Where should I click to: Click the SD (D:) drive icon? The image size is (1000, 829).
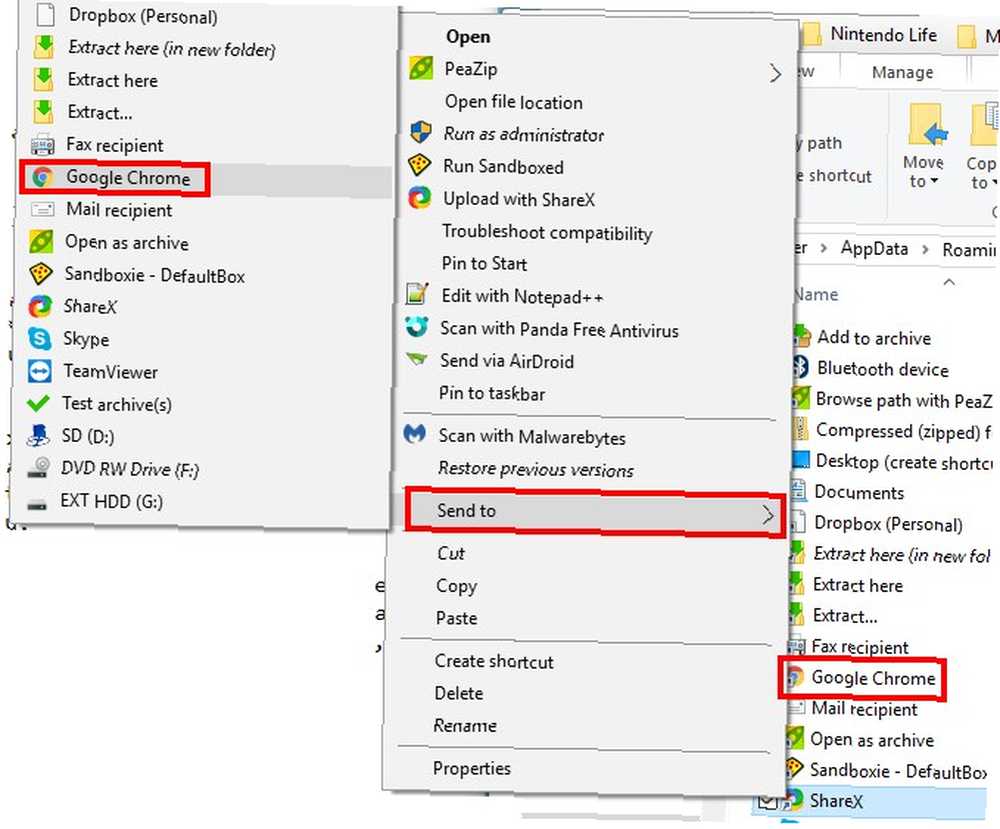pos(38,436)
